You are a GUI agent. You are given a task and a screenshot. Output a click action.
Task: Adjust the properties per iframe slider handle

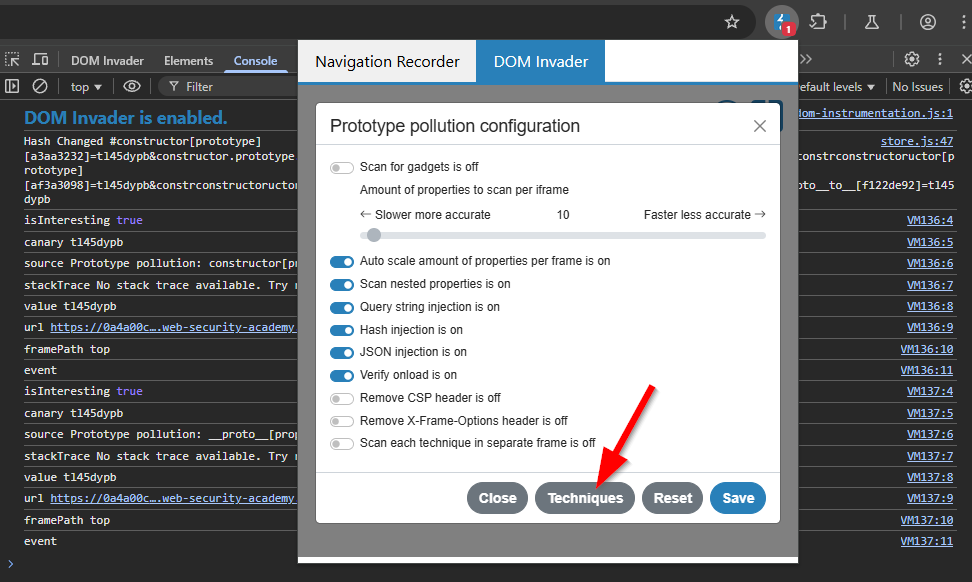pyautogui.click(x=373, y=235)
